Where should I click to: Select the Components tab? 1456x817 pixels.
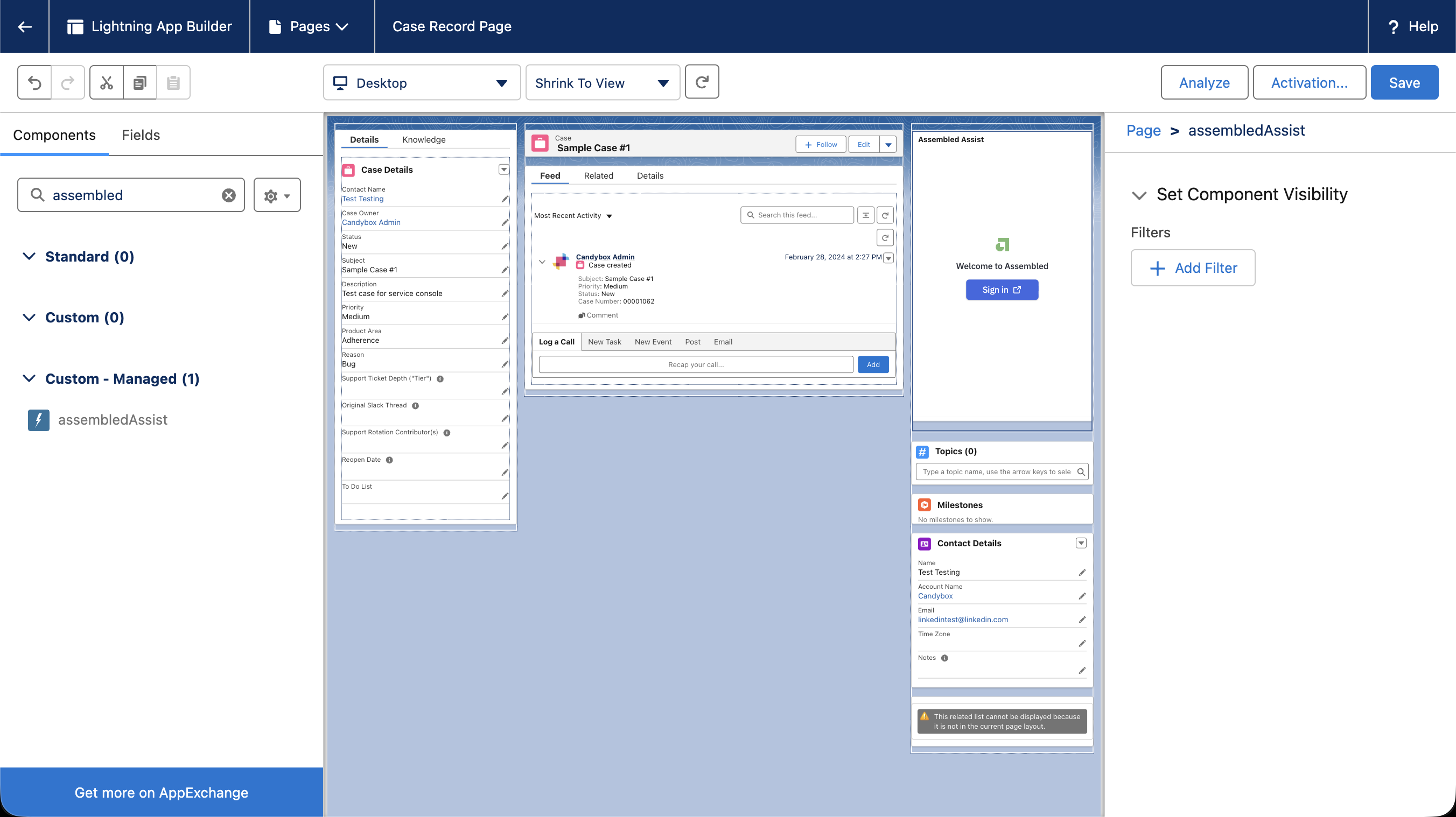pos(54,135)
